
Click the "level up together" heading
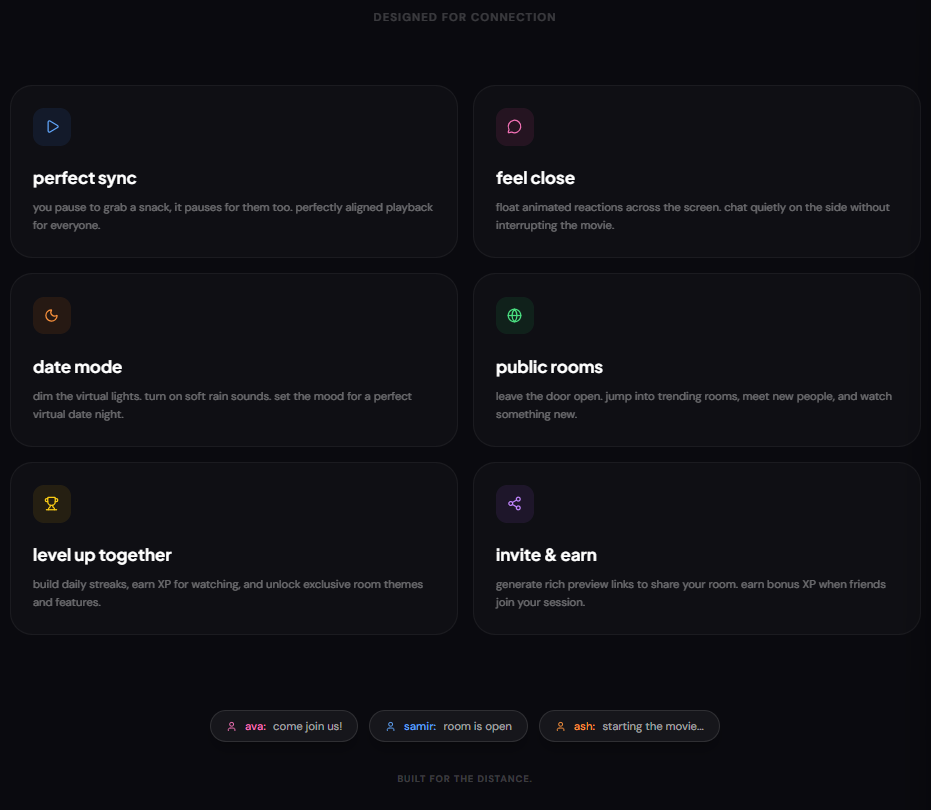pos(102,555)
